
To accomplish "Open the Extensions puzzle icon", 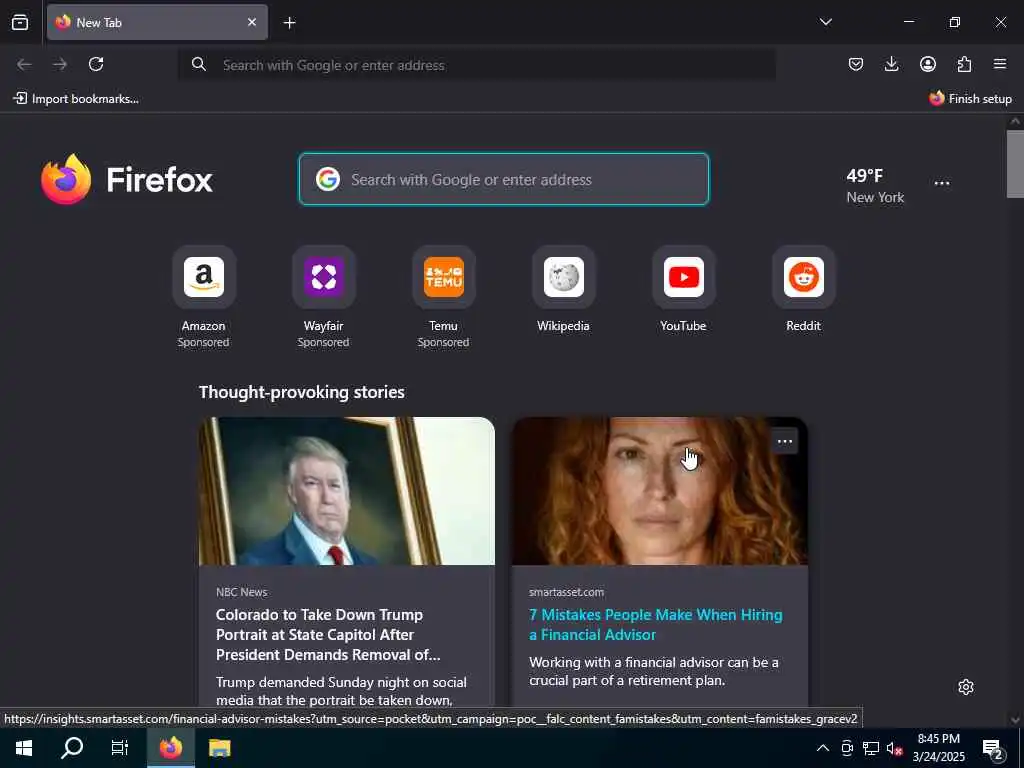I will point(964,64).
